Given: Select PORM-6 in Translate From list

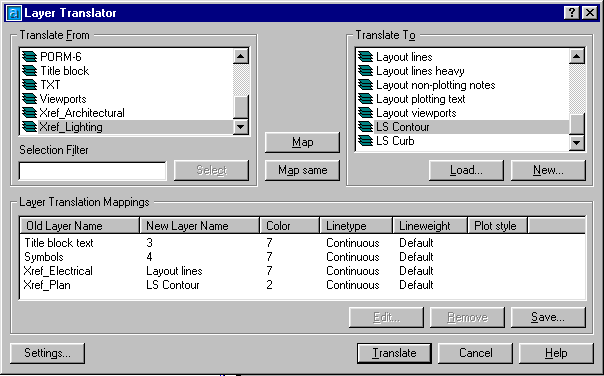Looking at the screenshot, I should pyautogui.click(x=61, y=57).
